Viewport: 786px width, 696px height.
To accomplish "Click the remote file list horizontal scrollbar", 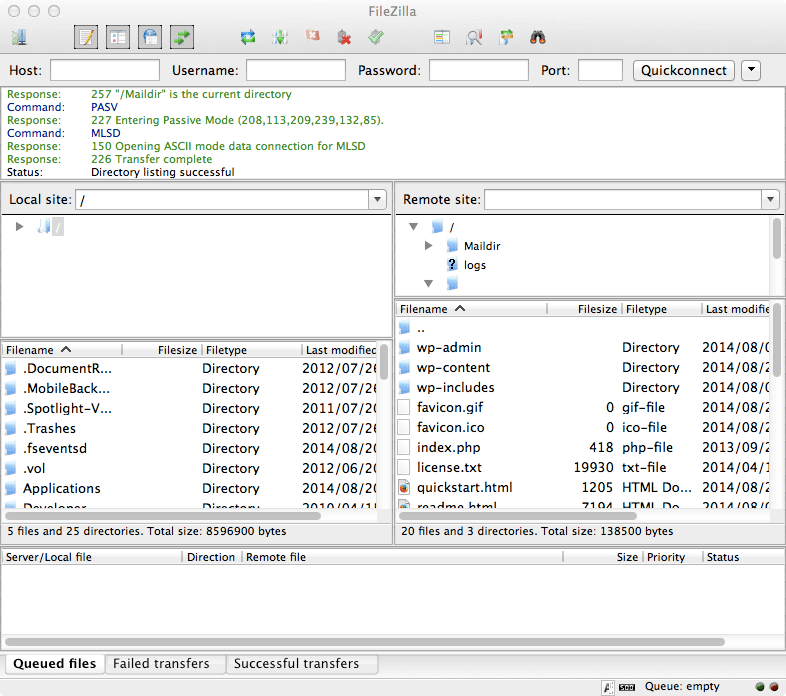I will [x=518, y=515].
